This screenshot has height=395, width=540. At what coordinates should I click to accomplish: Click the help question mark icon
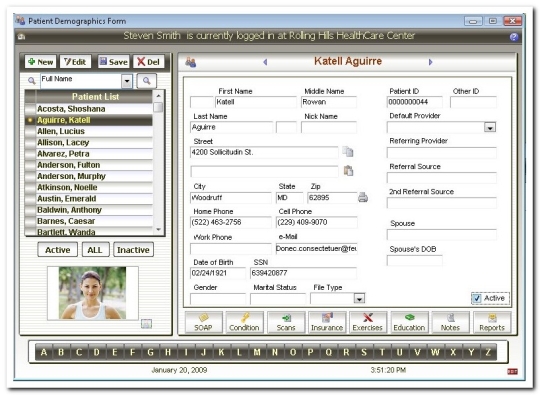[x=513, y=37]
